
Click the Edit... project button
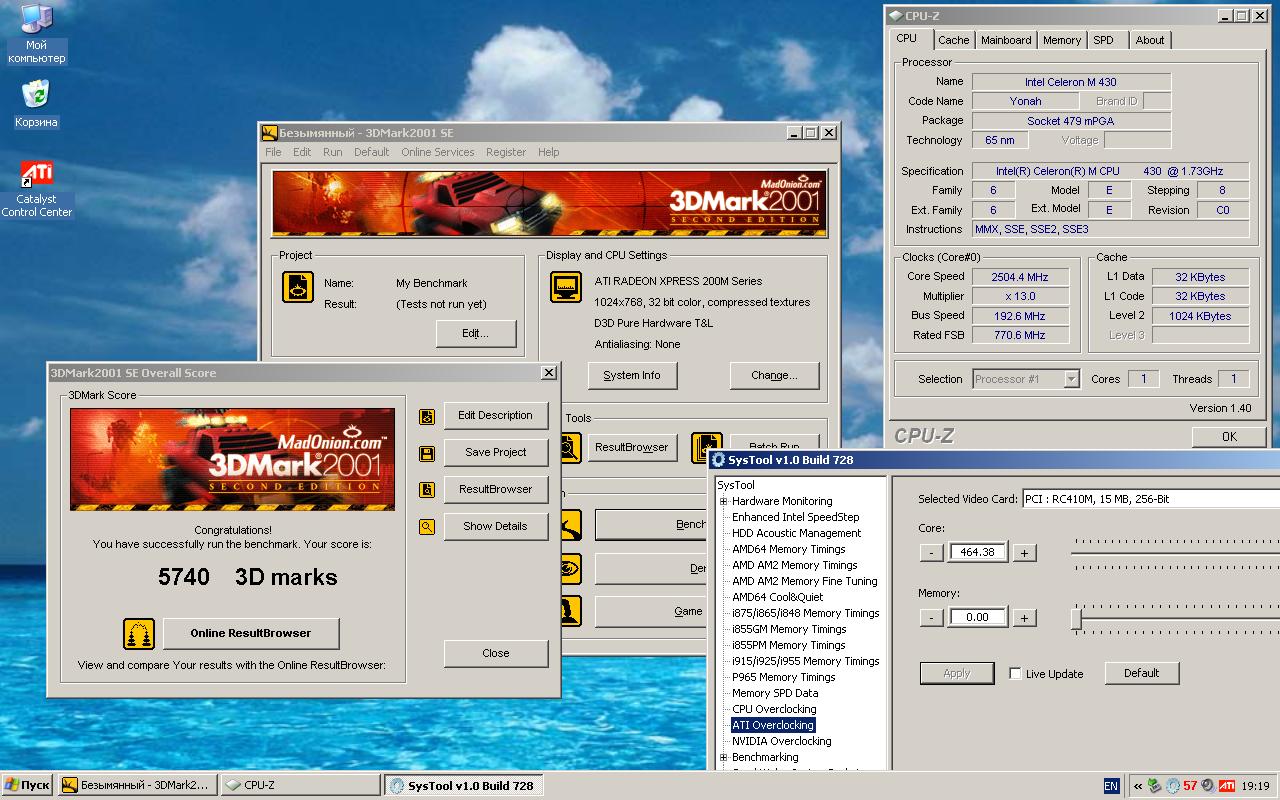(x=475, y=334)
